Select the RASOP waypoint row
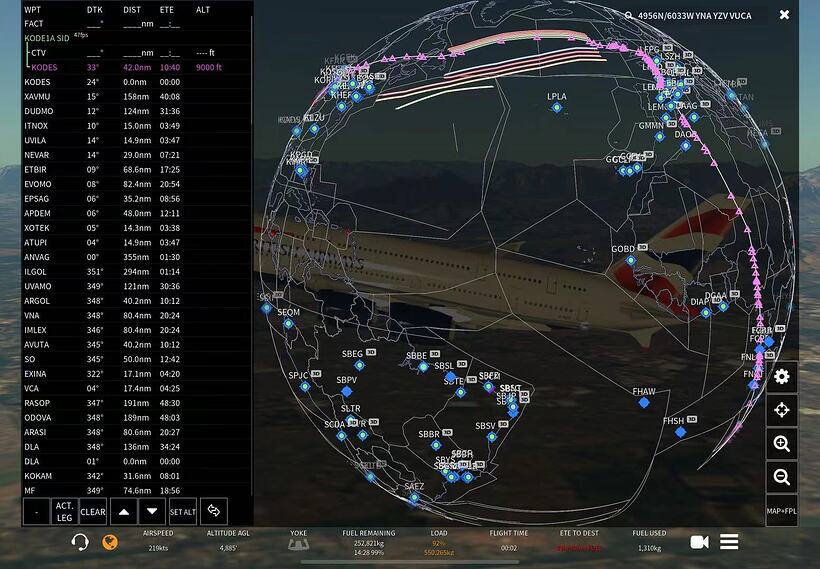 pos(136,403)
